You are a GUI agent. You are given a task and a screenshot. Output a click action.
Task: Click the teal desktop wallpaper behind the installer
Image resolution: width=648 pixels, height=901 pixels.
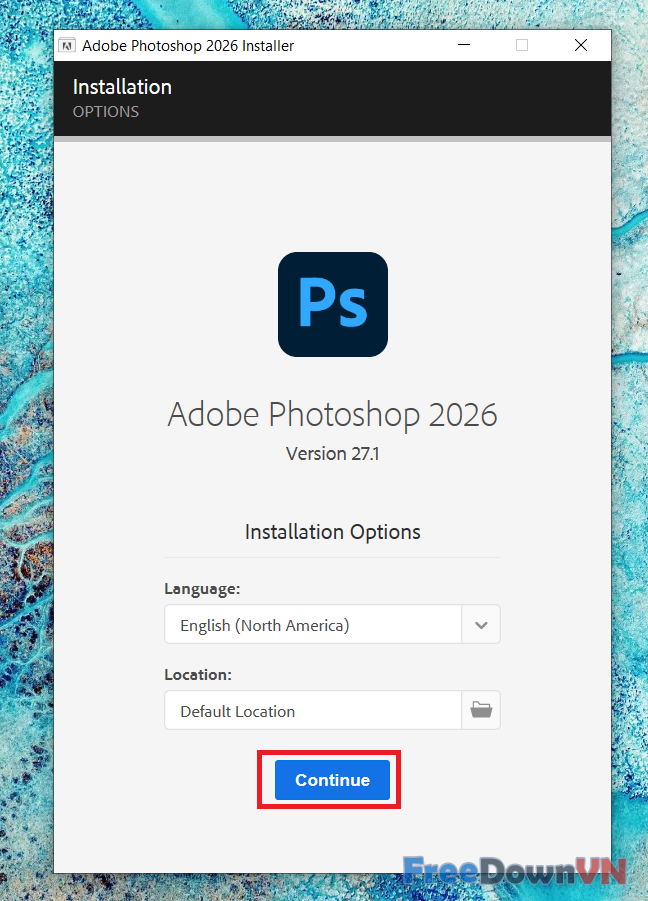point(26,450)
